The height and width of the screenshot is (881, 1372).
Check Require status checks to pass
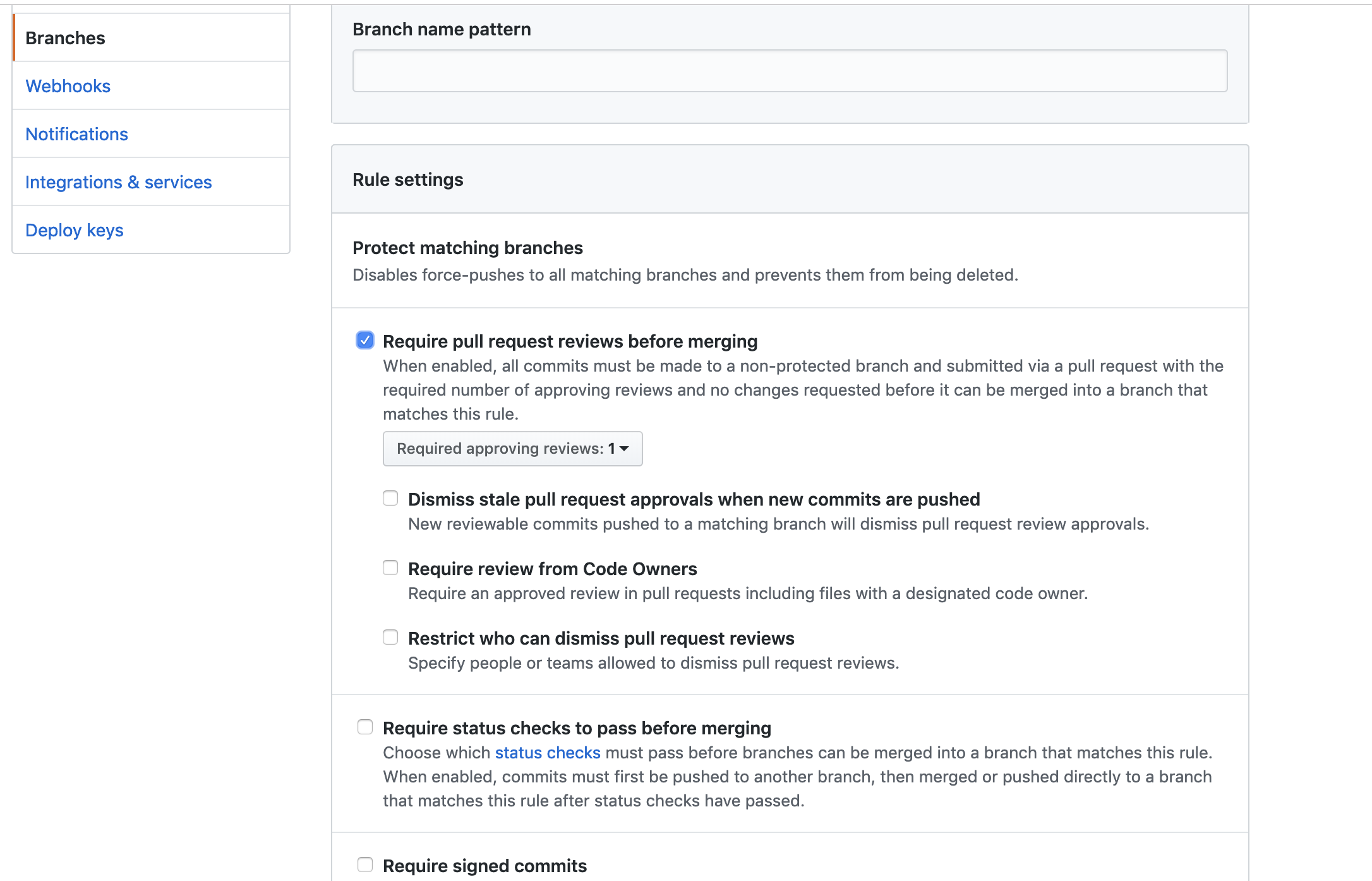point(365,727)
